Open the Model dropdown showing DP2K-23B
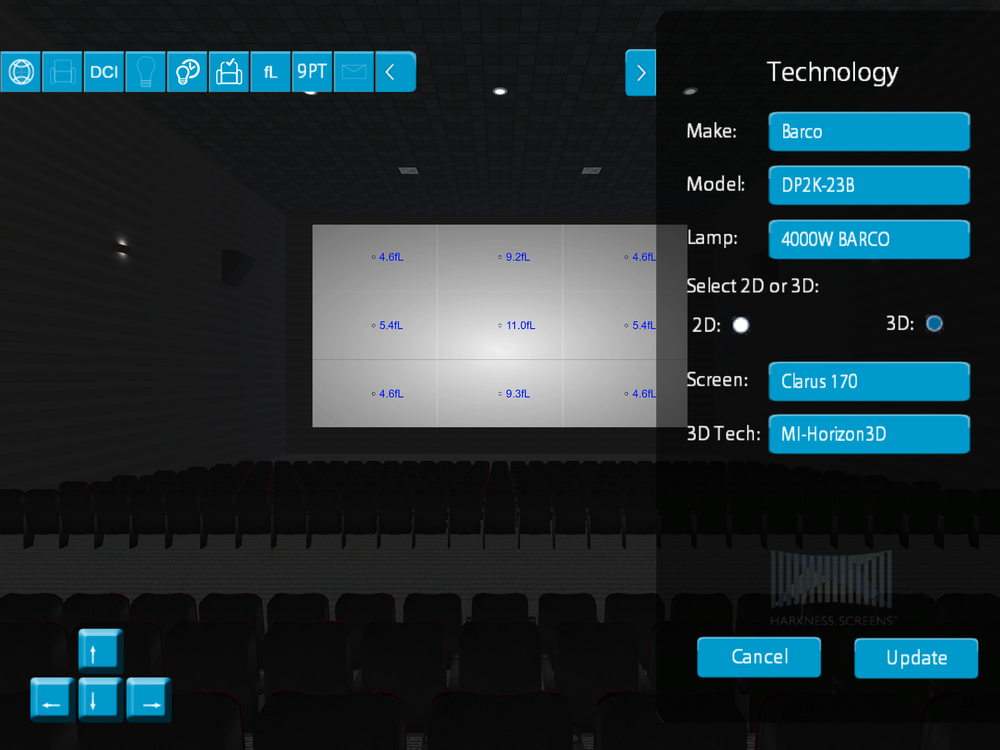1000x750 pixels. tap(869, 185)
